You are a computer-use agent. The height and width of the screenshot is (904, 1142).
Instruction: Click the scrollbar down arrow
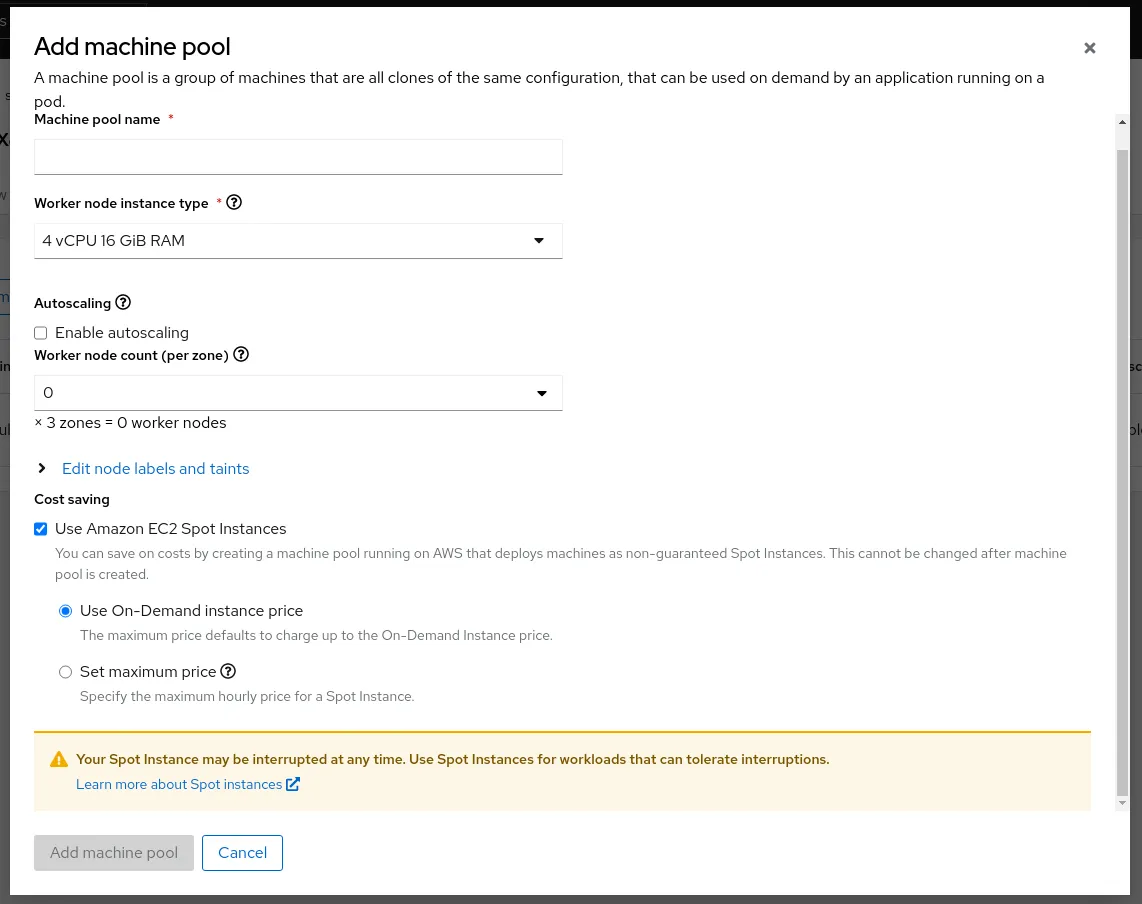(x=1122, y=800)
